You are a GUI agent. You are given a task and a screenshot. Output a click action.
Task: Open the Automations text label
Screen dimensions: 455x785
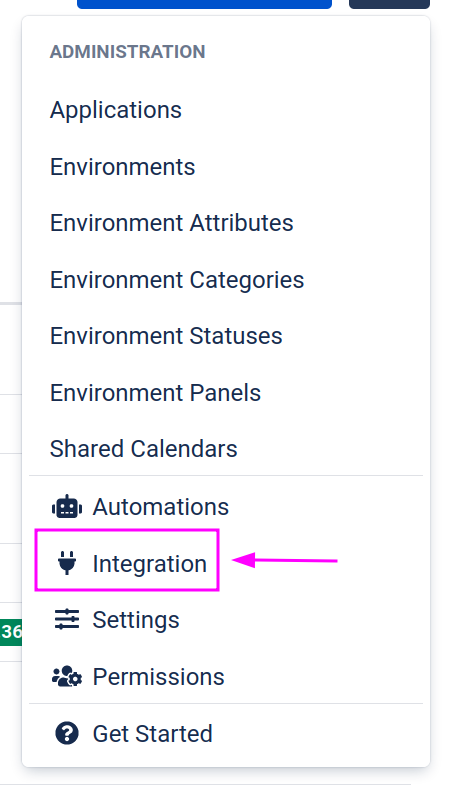pyautogui.click(x=161, y=507)
